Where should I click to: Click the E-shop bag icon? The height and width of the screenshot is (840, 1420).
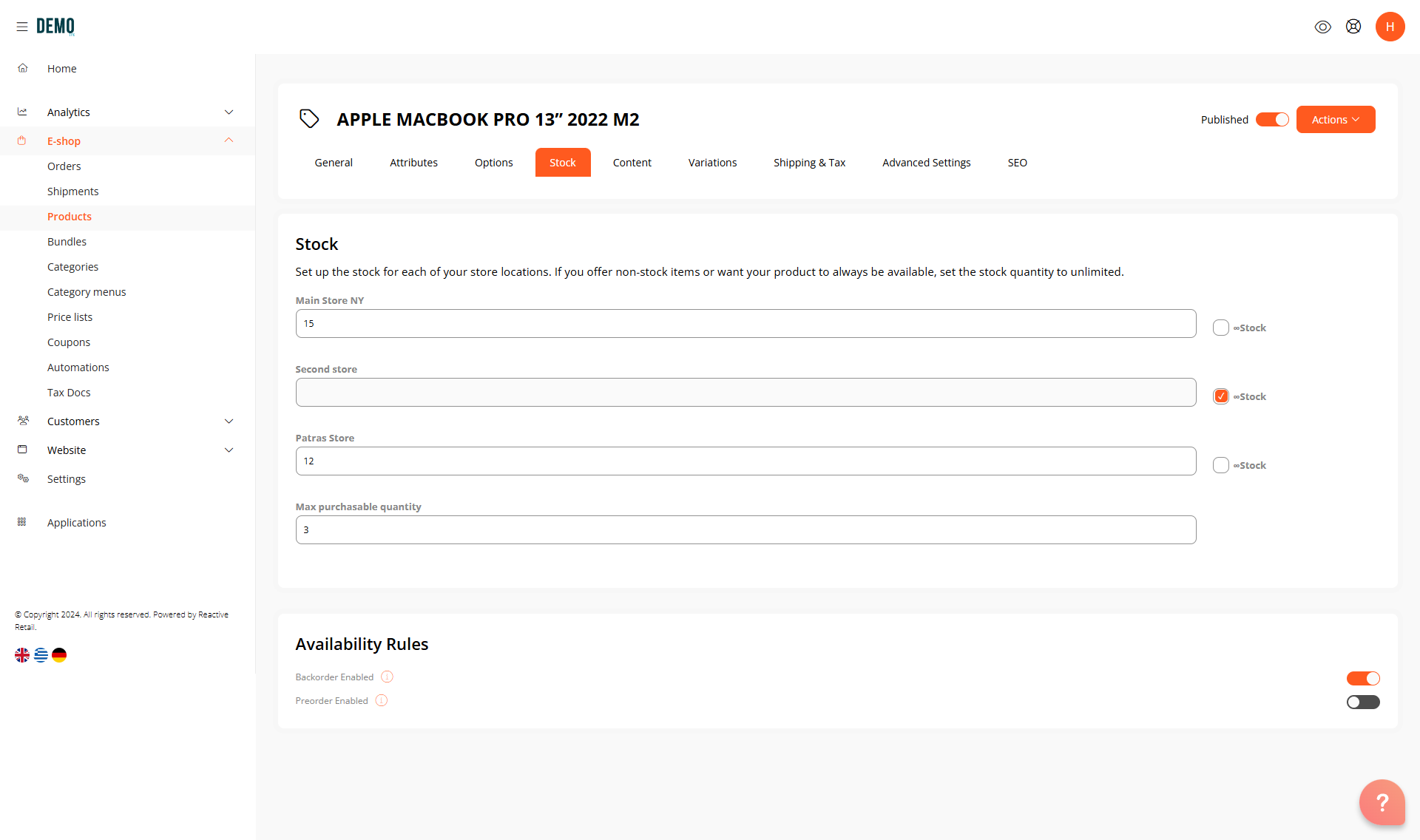[x=22, y=140]
